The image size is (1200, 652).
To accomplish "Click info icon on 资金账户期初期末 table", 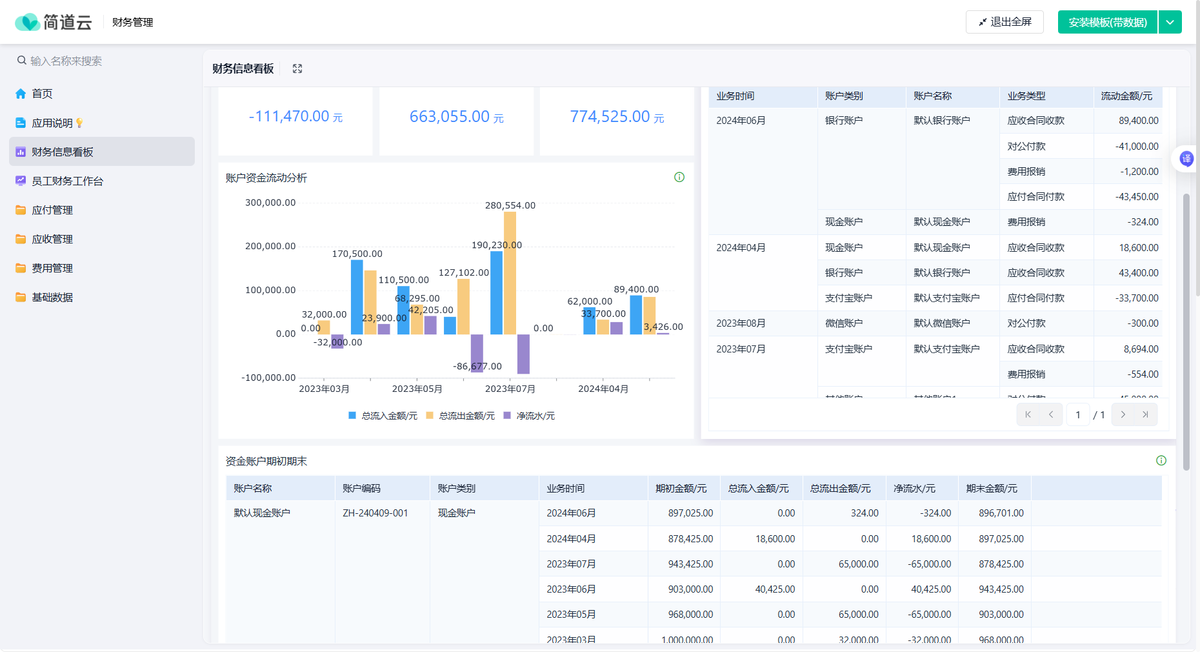I will [x=1161, y=461].
